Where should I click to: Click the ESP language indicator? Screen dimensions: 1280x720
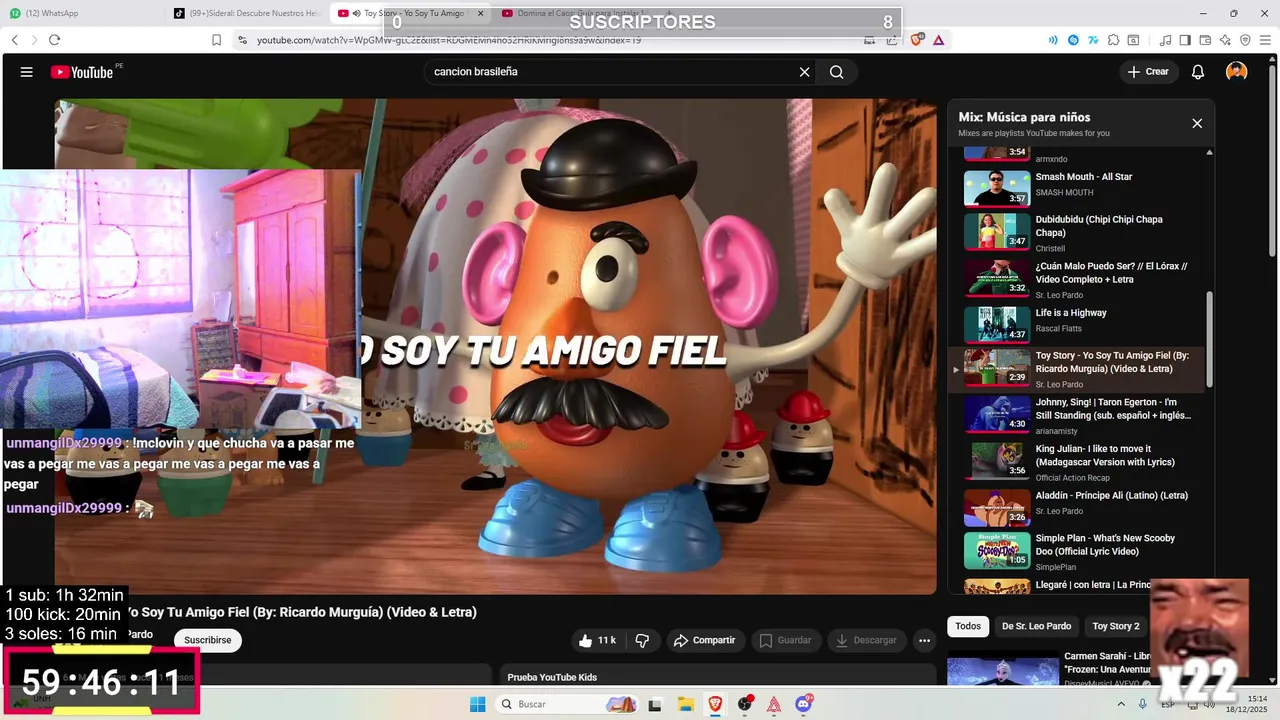pyautogui.click(x=1167, y=705)
